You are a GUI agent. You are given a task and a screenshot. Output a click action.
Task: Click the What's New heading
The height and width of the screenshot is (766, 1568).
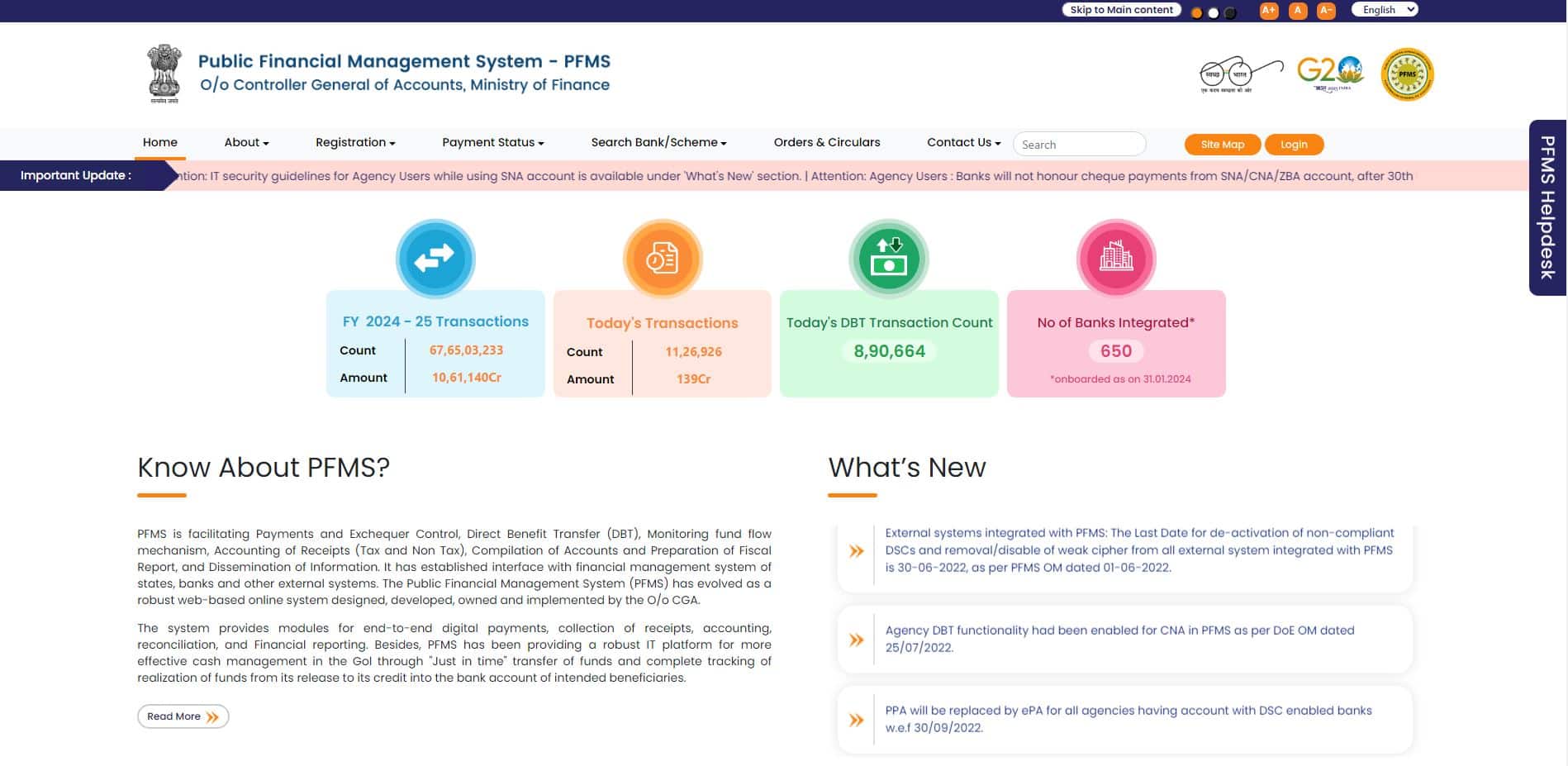[907, 468]
